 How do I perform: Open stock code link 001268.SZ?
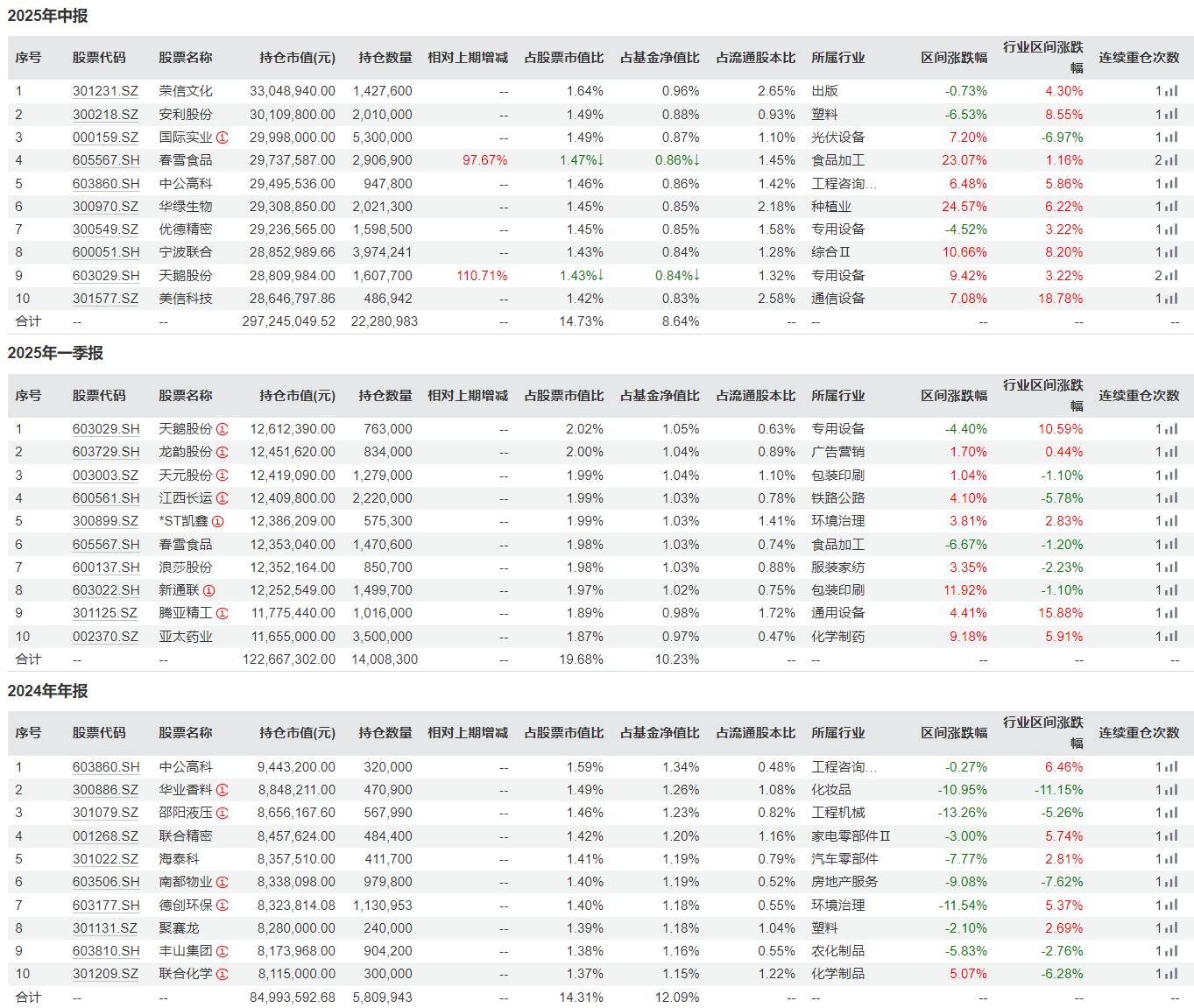tap(105, 836)
